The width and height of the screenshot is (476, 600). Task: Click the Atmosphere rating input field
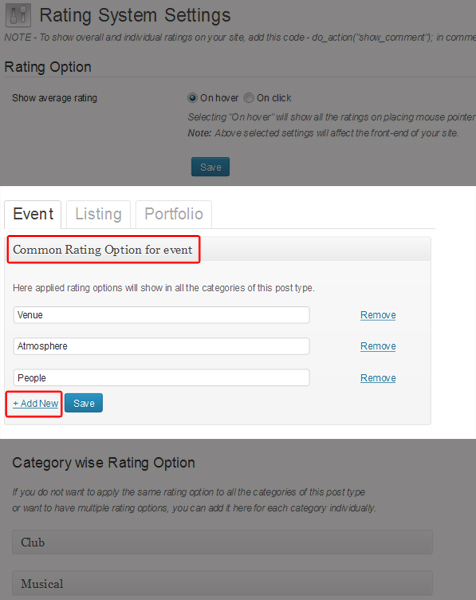161,346
